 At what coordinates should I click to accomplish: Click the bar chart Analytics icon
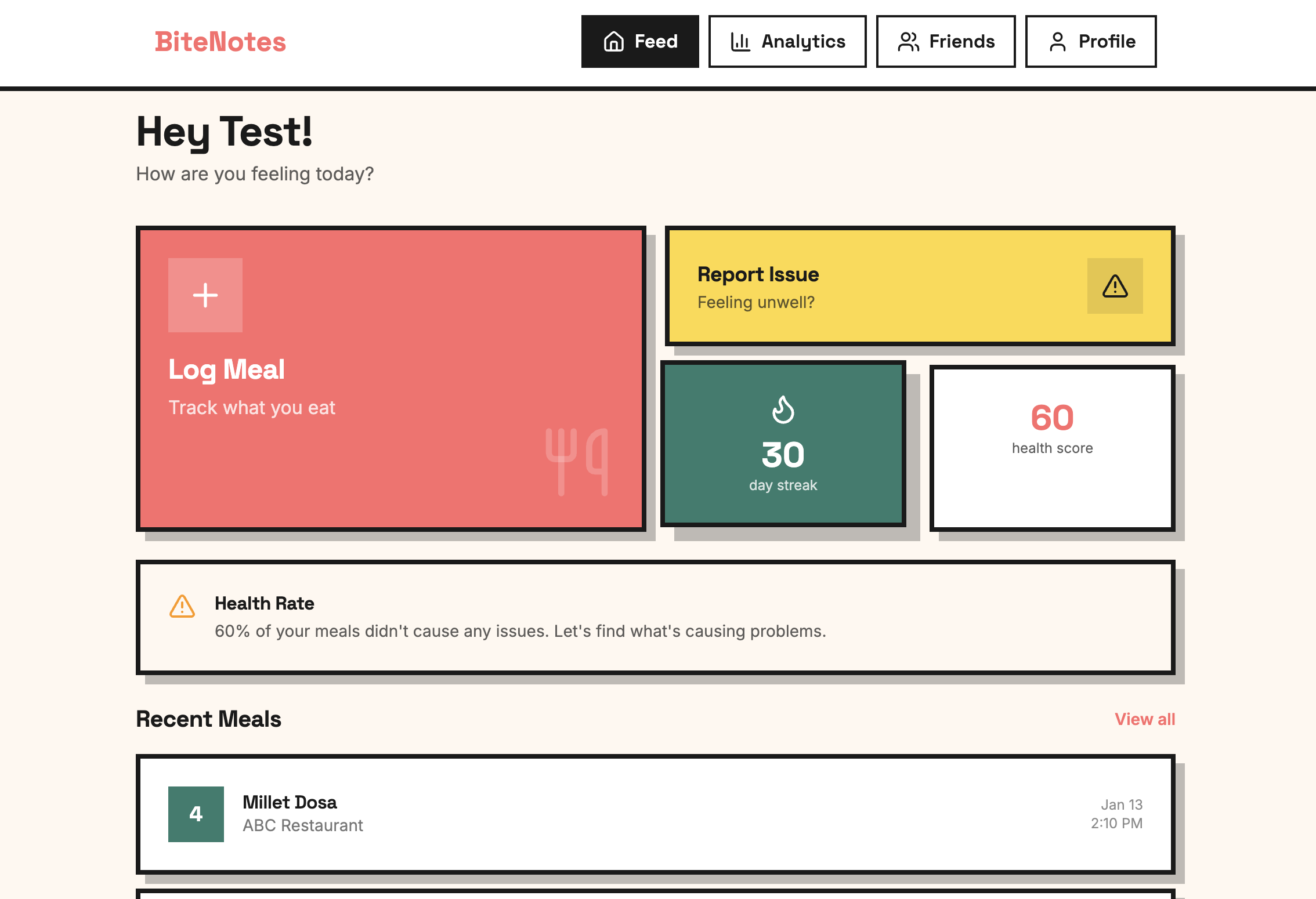coord(740,42)
